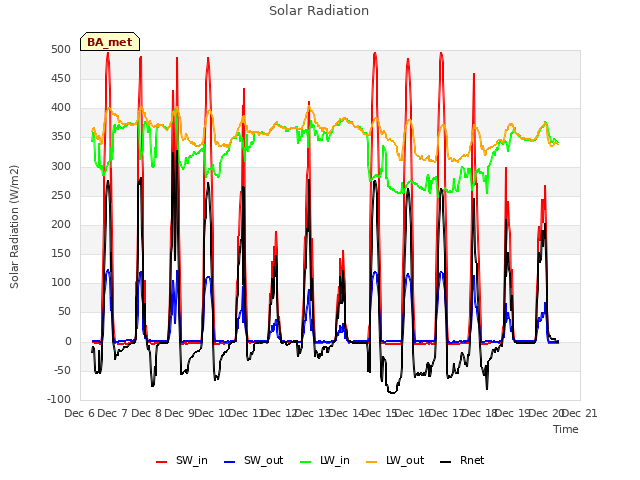This screenshot has height=480, width=640.
Task: Click the -100 y-axis tick label
Action: (59, 400)
